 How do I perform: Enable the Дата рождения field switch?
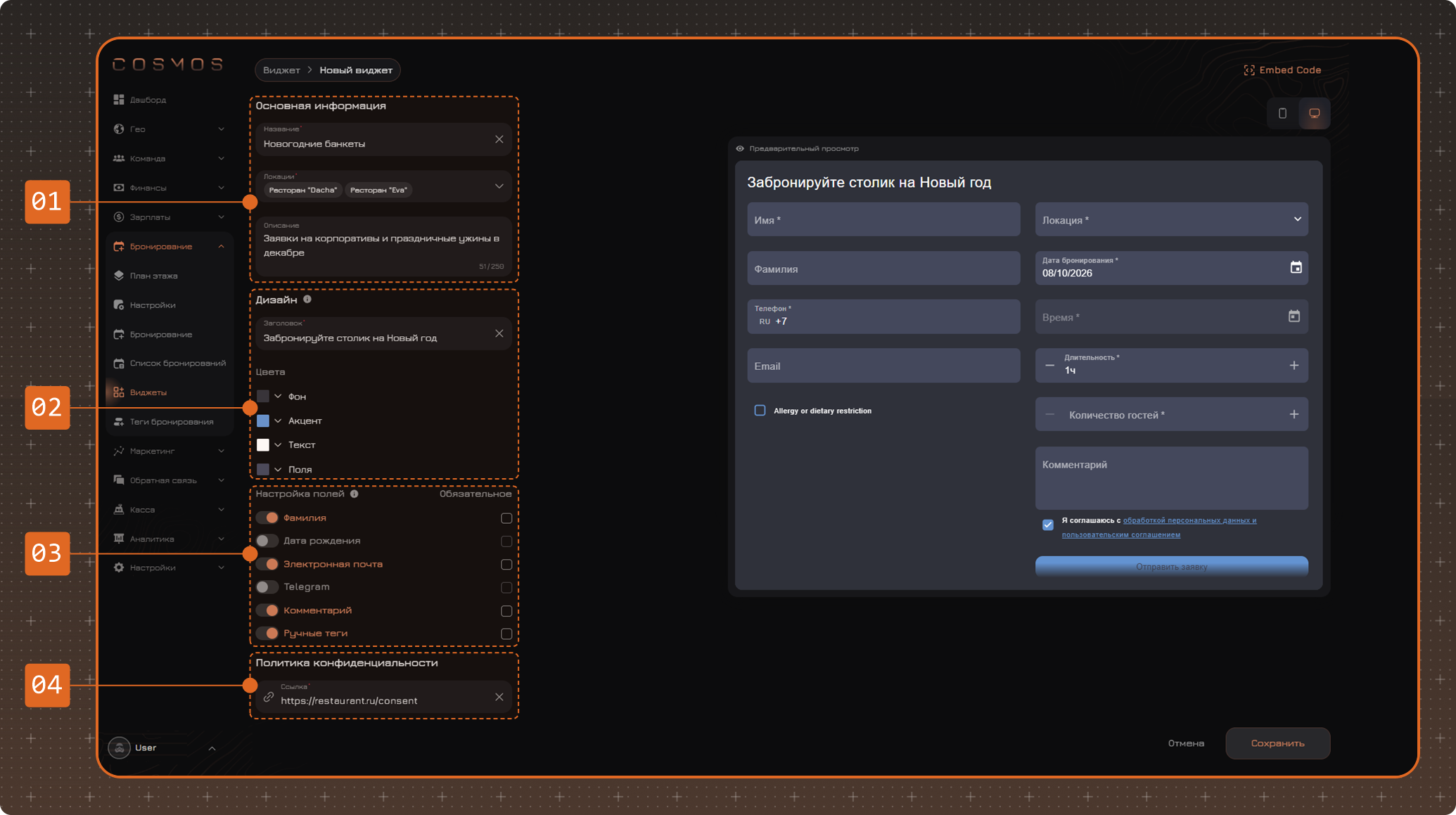click(267, 541)
